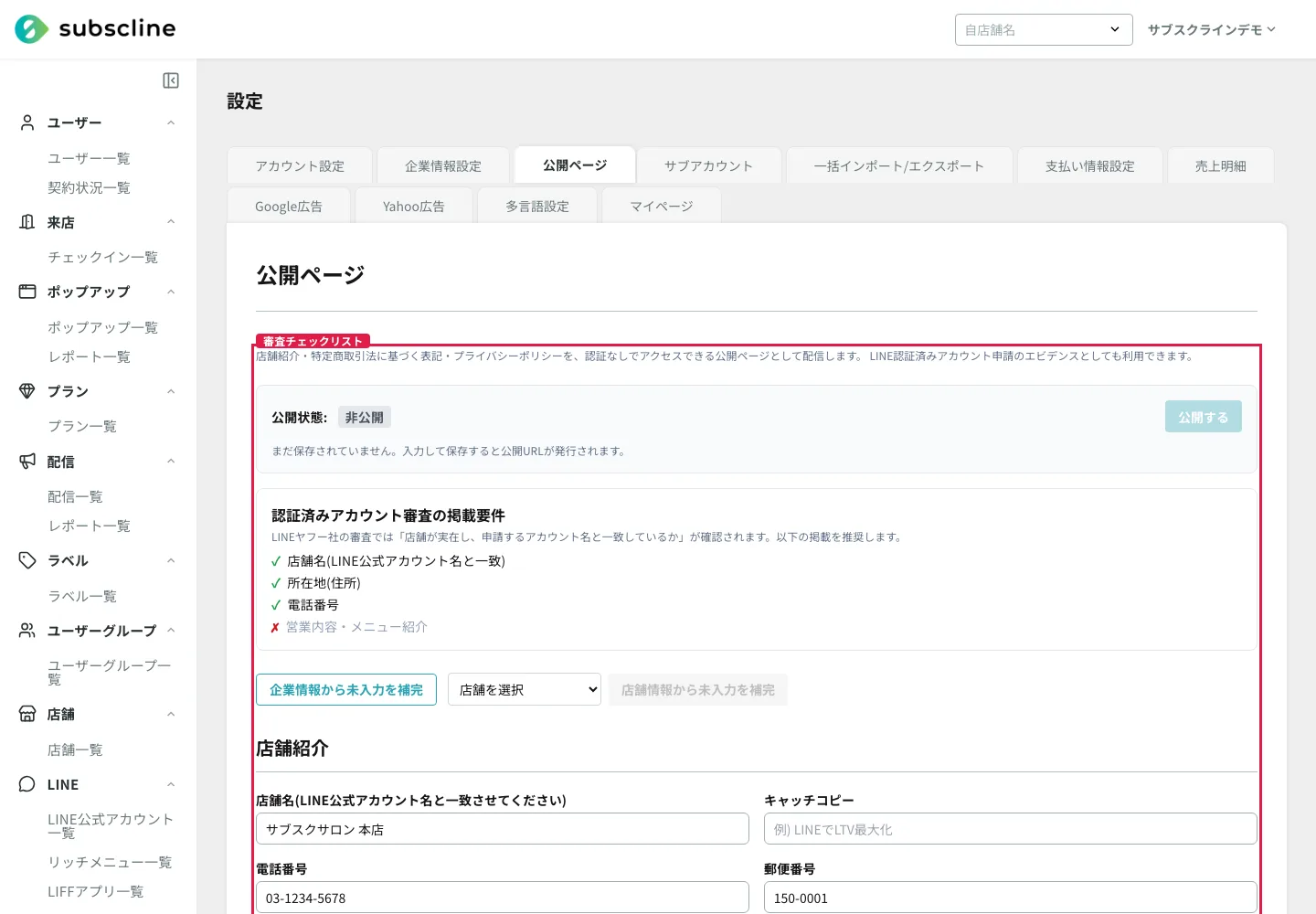Click the 店舗 shop icon in sidebar
This screenshot has width=1316, height=914.
point(27,714)
